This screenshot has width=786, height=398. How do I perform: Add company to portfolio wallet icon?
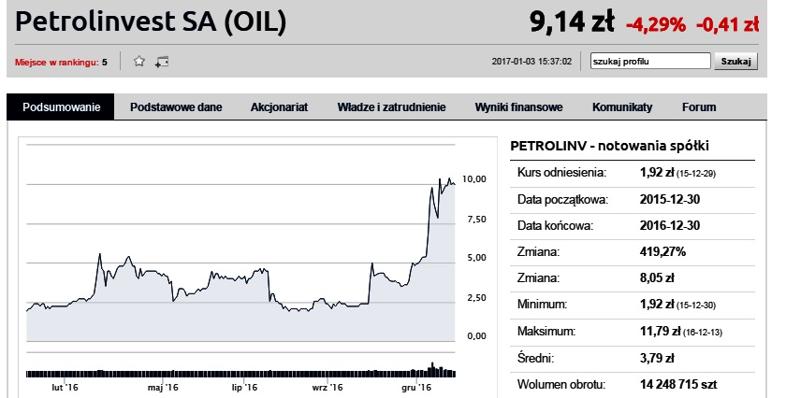[x=161, y=62]
